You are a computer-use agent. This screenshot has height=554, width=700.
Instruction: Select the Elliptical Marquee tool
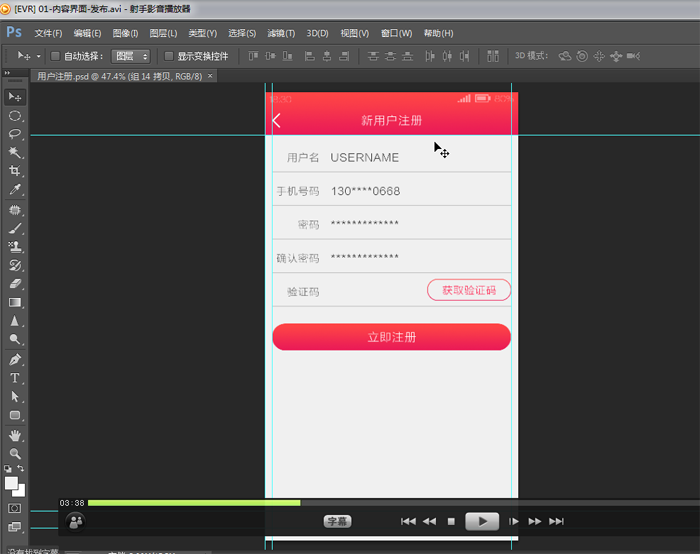[x=15, y=116]
